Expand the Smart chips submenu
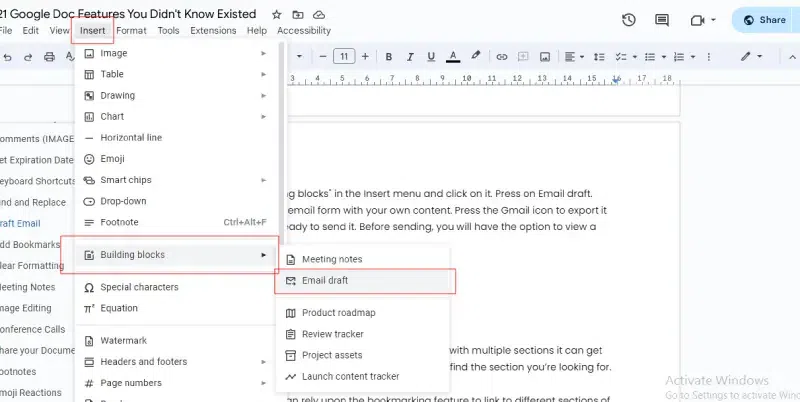800x402 pixels. click(x=177, y=180)
